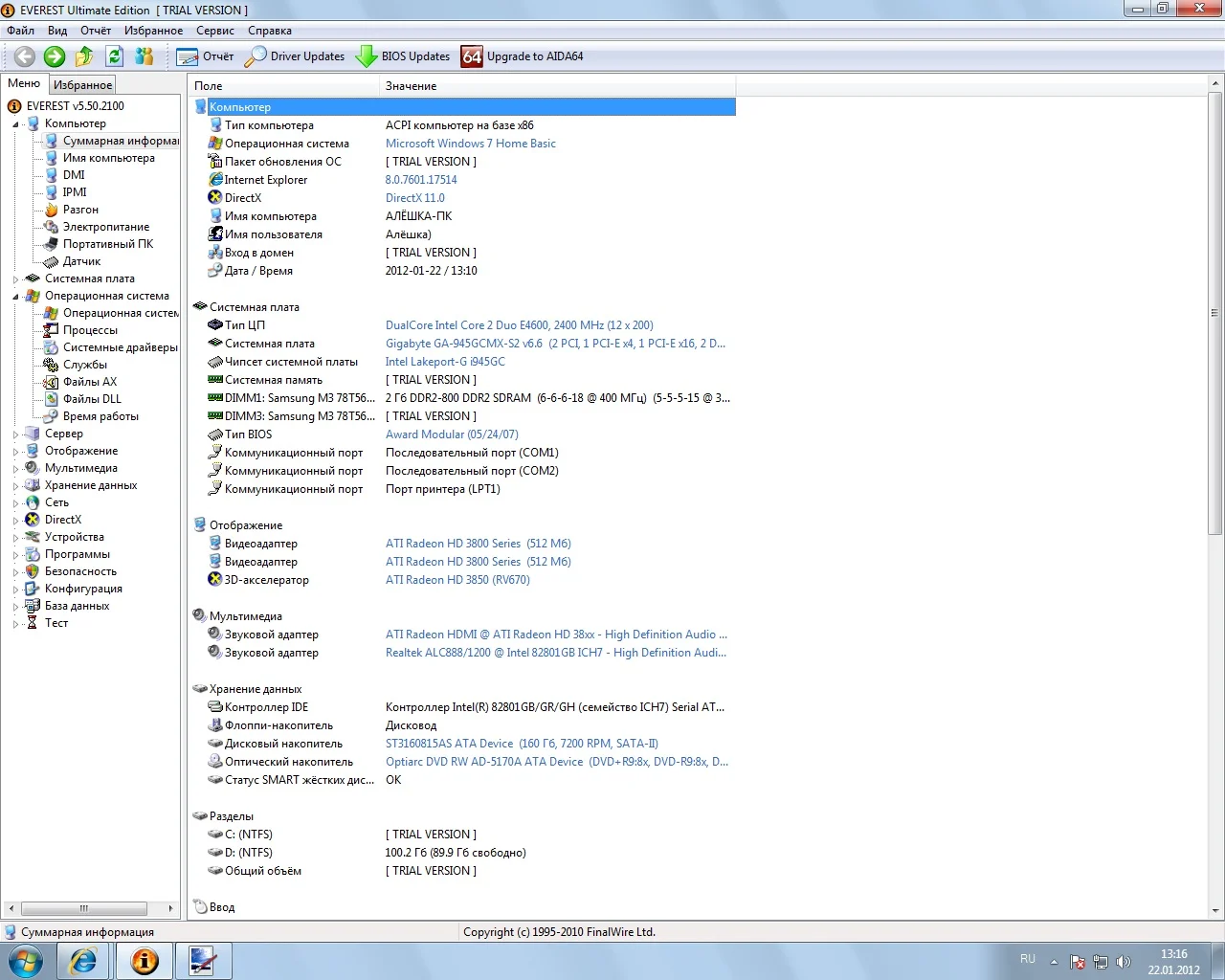Click the Файлы DLL icon
The image size is (1225, 980).
52,399
